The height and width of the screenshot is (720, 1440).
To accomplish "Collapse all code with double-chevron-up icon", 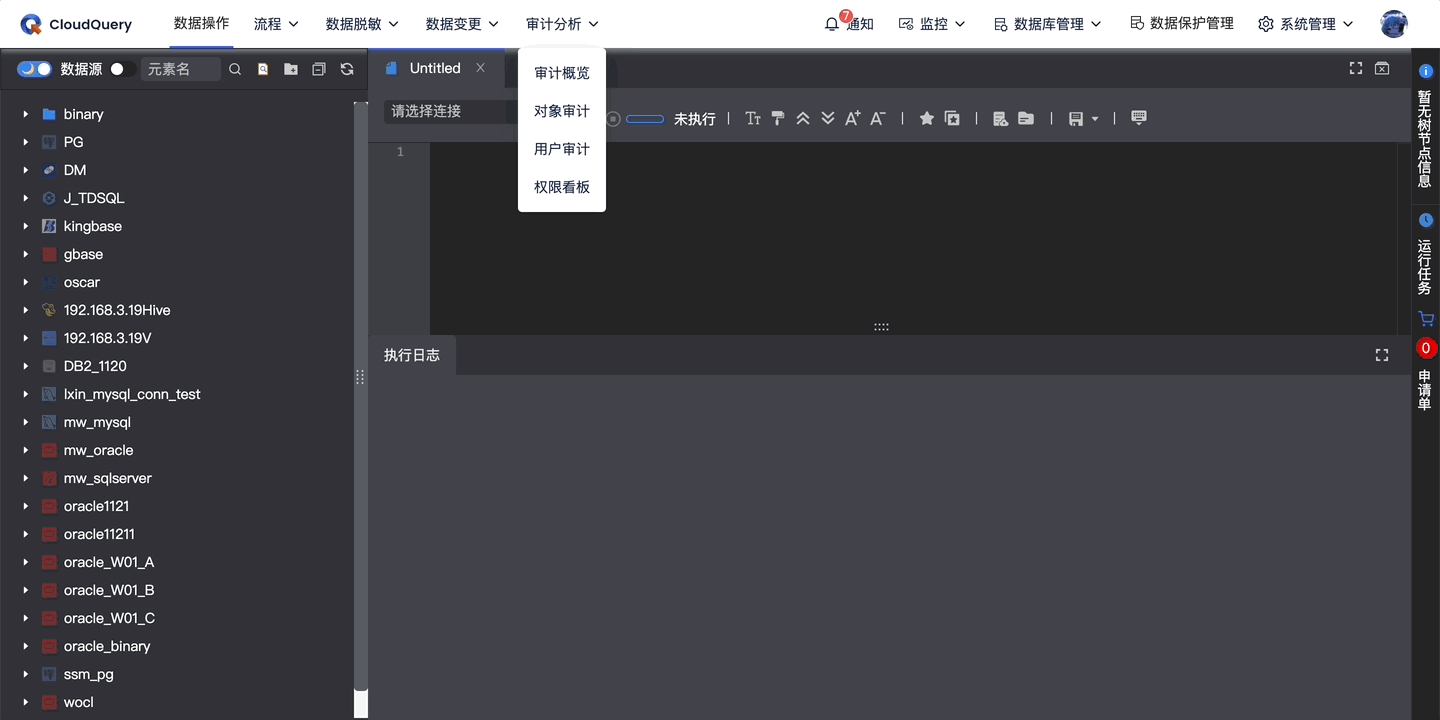I will pyautogui.click(x=802, y=117).
